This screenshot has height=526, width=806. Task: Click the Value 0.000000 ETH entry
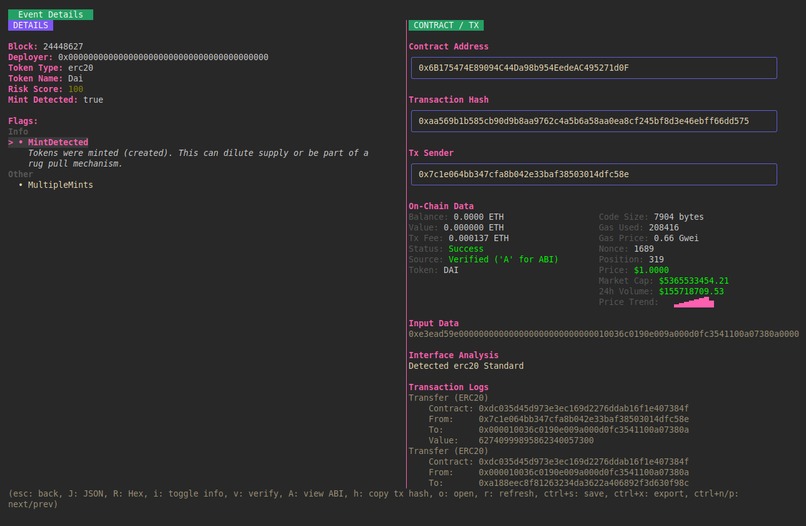[x=473, y=227]
